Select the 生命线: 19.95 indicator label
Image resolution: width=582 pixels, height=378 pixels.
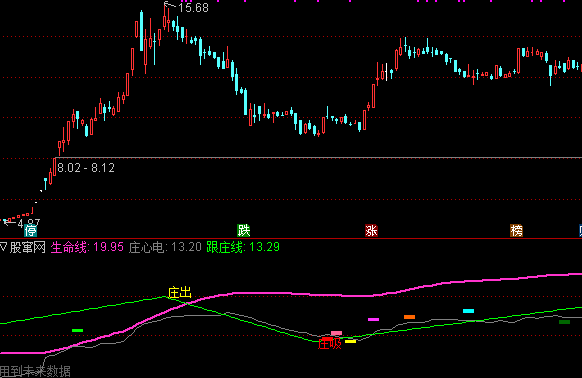coord(87,247)
